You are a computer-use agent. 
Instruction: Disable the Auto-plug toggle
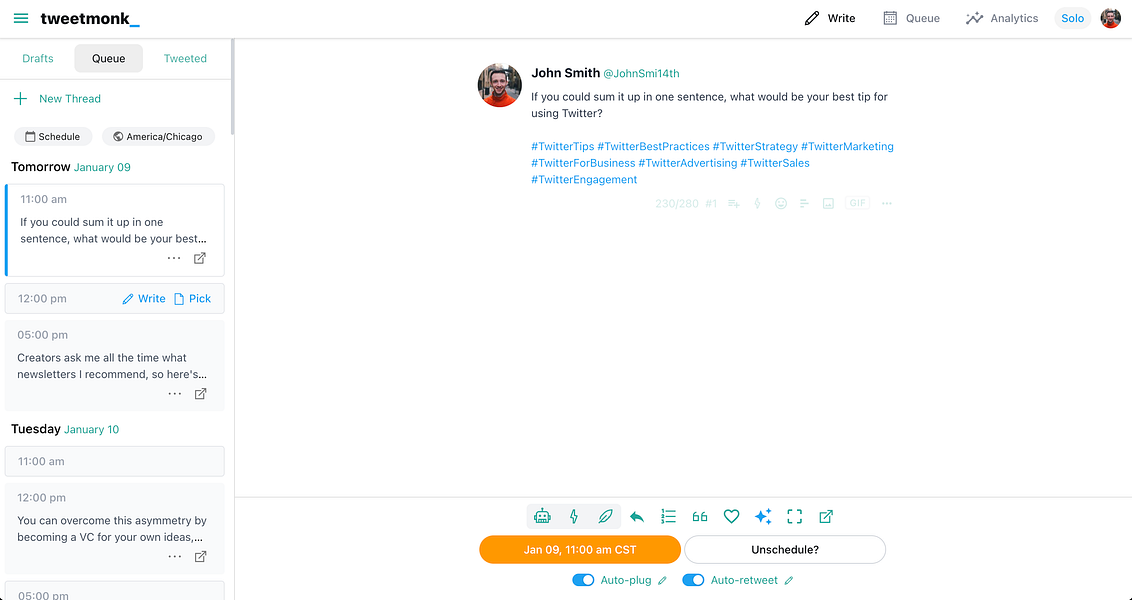pos(583,579)
